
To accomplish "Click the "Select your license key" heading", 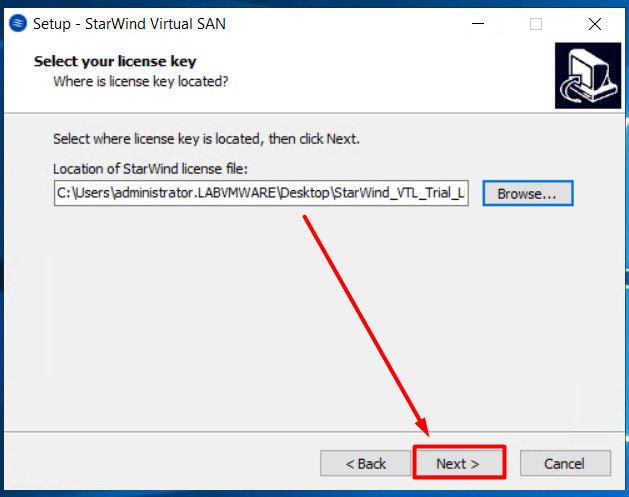I will (115, 62).
